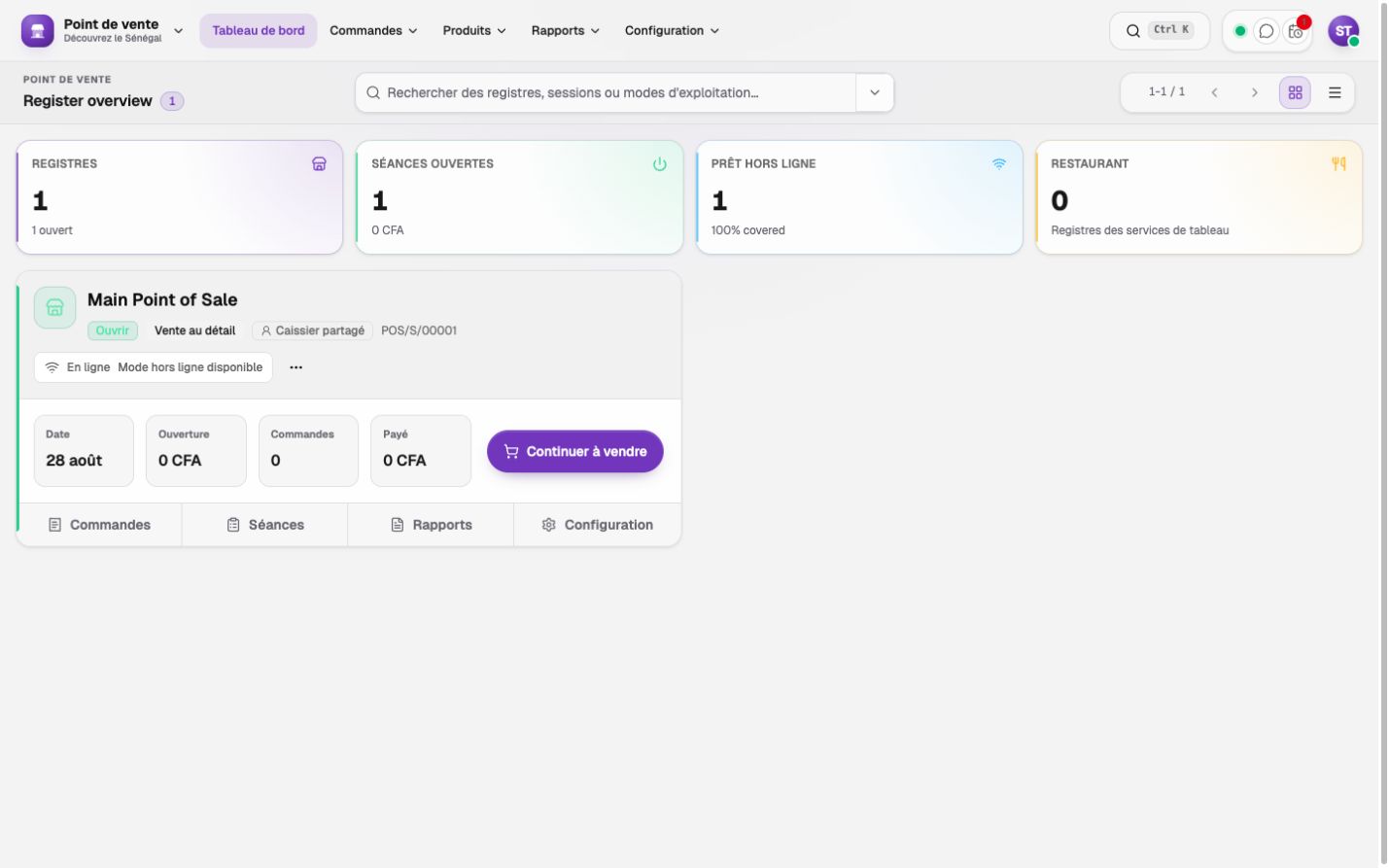The image size is (1389, 868).
Task: Open the REGISTRES summary card
Action: pos(180,197)
